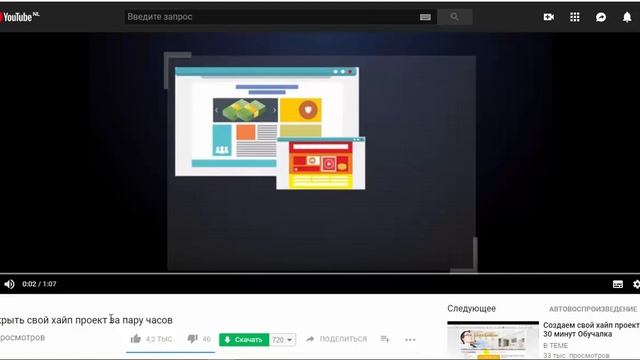Click the YouTube logo
The width and height of the screenshot is (640, 360).
[x=19, y=17]
